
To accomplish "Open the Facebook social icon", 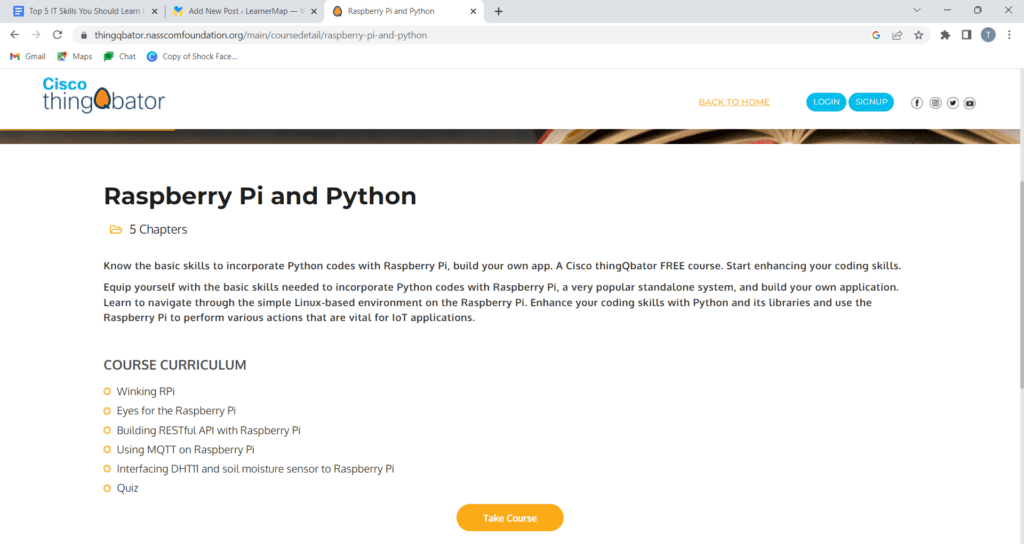I will (x=917, y=103).
